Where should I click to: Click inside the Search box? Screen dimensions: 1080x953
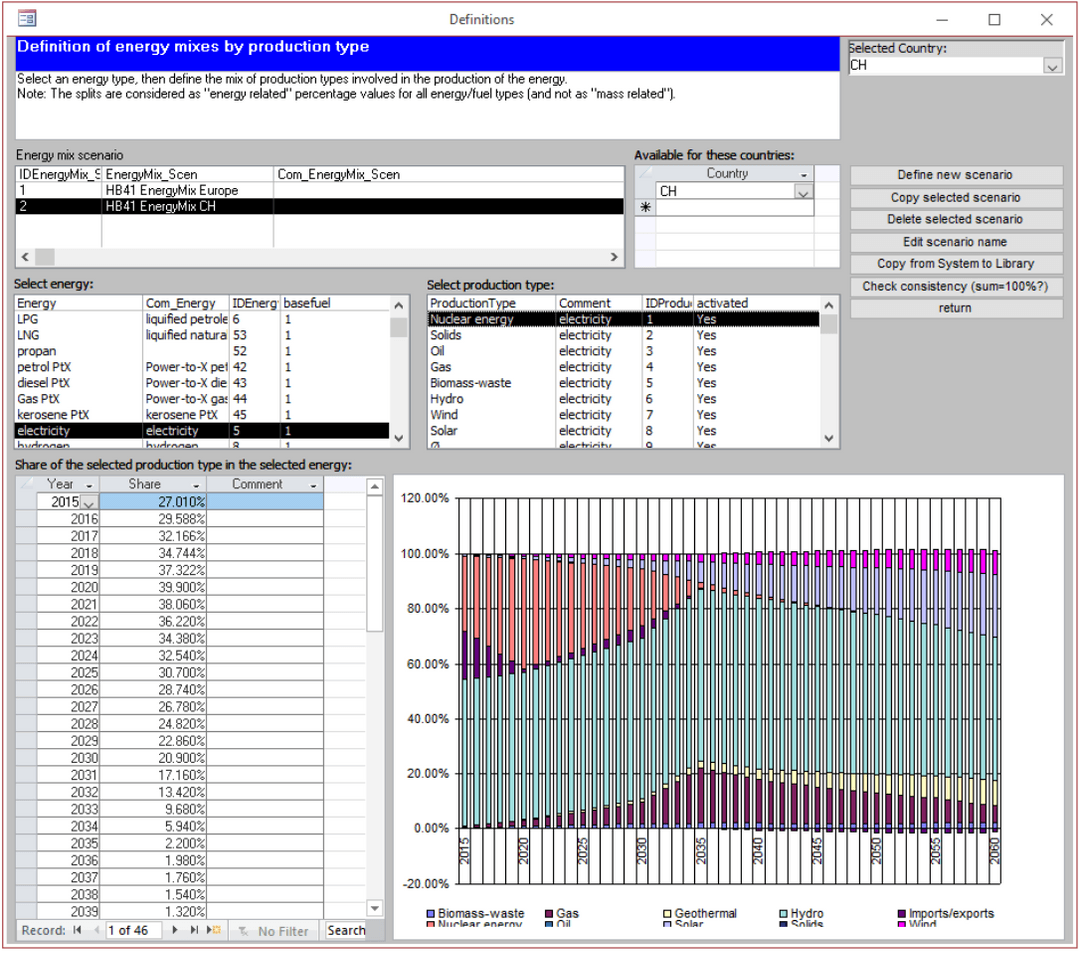coord(345,930)
